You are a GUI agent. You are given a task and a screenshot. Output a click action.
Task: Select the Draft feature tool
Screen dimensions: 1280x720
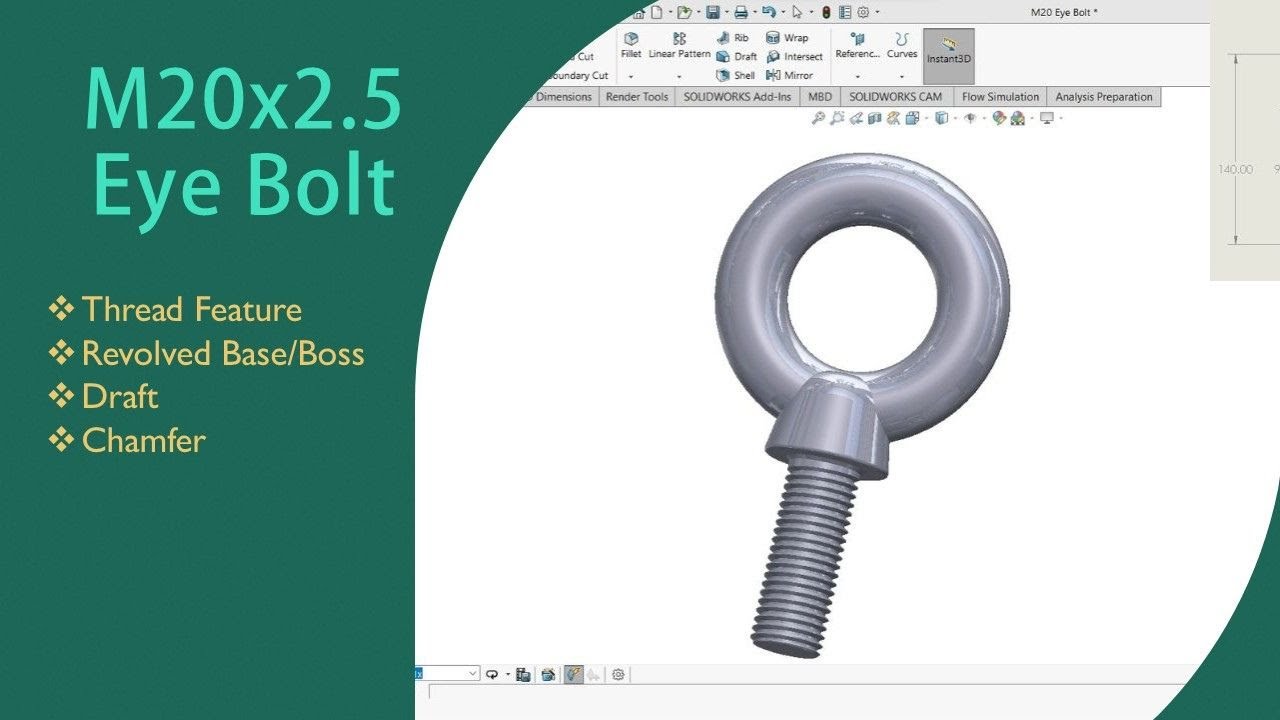tap(737, 57)
